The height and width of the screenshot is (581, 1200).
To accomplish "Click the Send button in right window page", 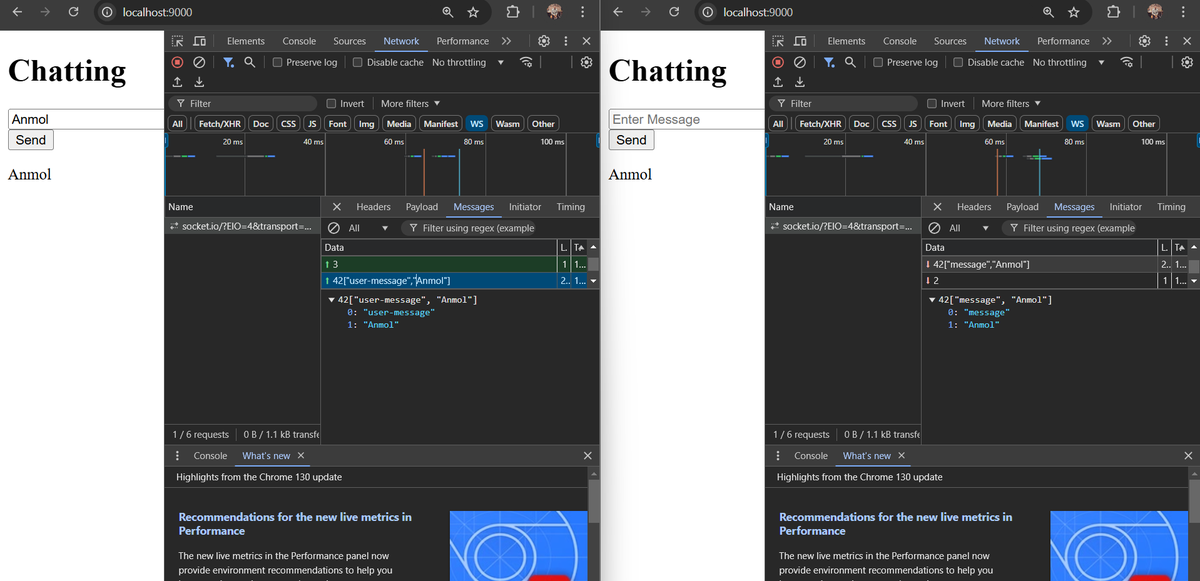I will pyautogui.click(x=632, y=140).
